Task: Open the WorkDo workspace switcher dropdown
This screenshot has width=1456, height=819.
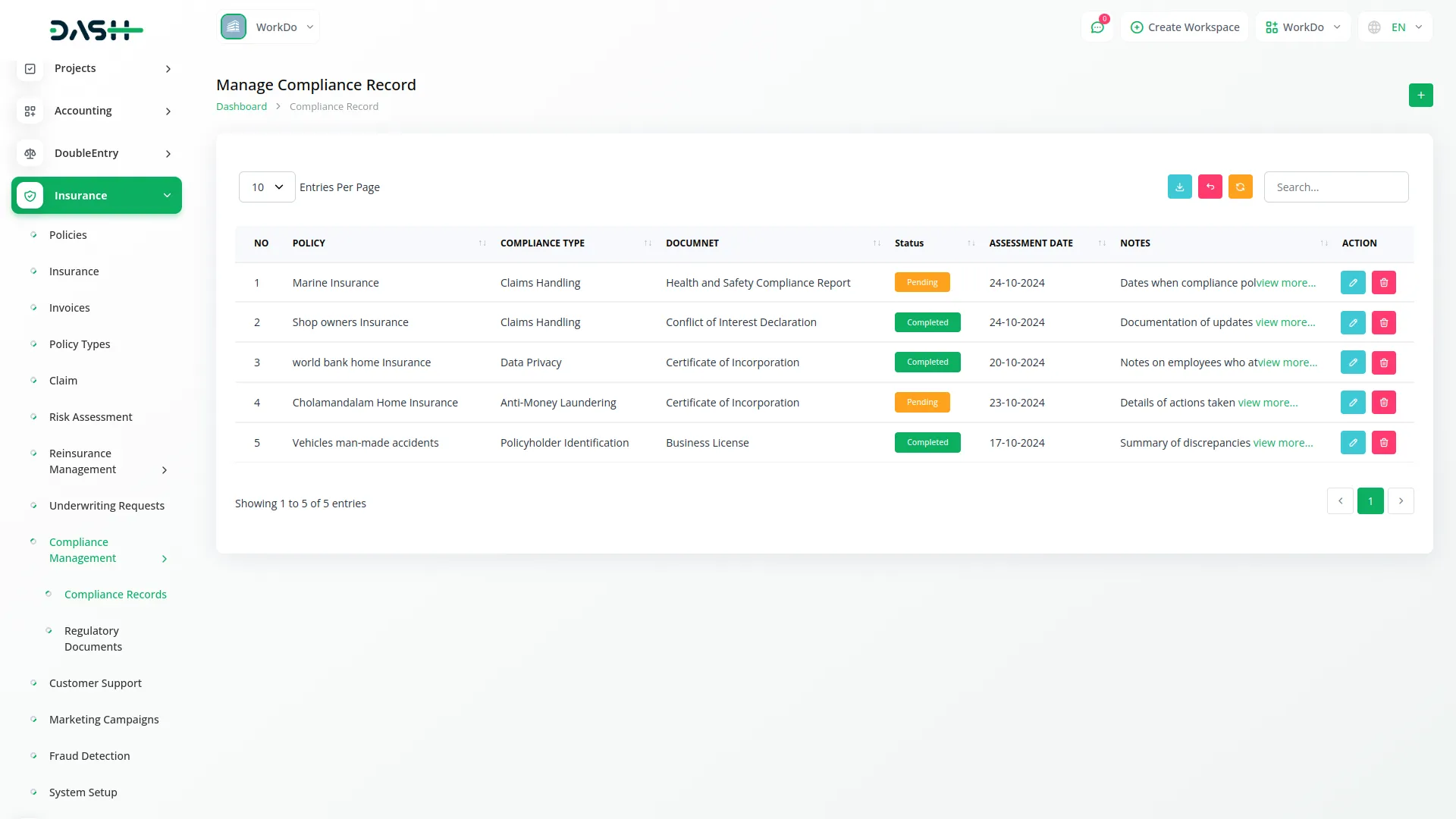Action: tap(268, 27)
